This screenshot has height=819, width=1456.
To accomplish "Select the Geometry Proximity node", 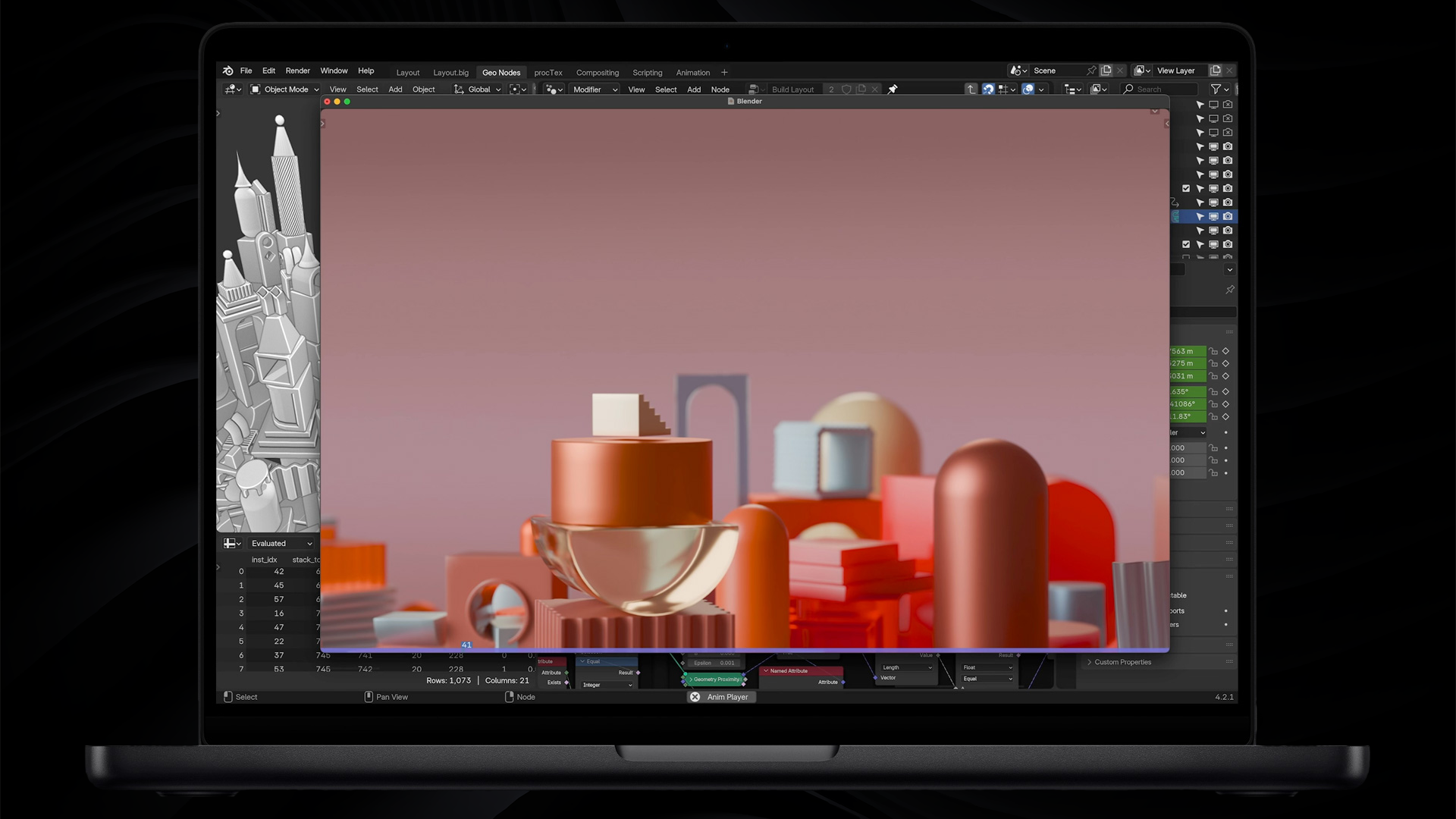I will (x=714, y=679).
